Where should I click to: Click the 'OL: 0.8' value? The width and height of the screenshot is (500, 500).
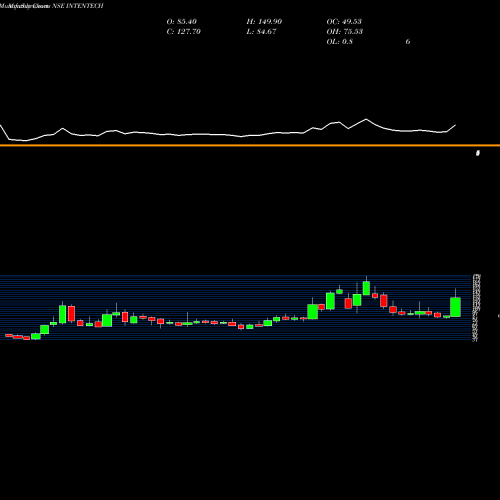pyautogui.click(x=339, y=42)
